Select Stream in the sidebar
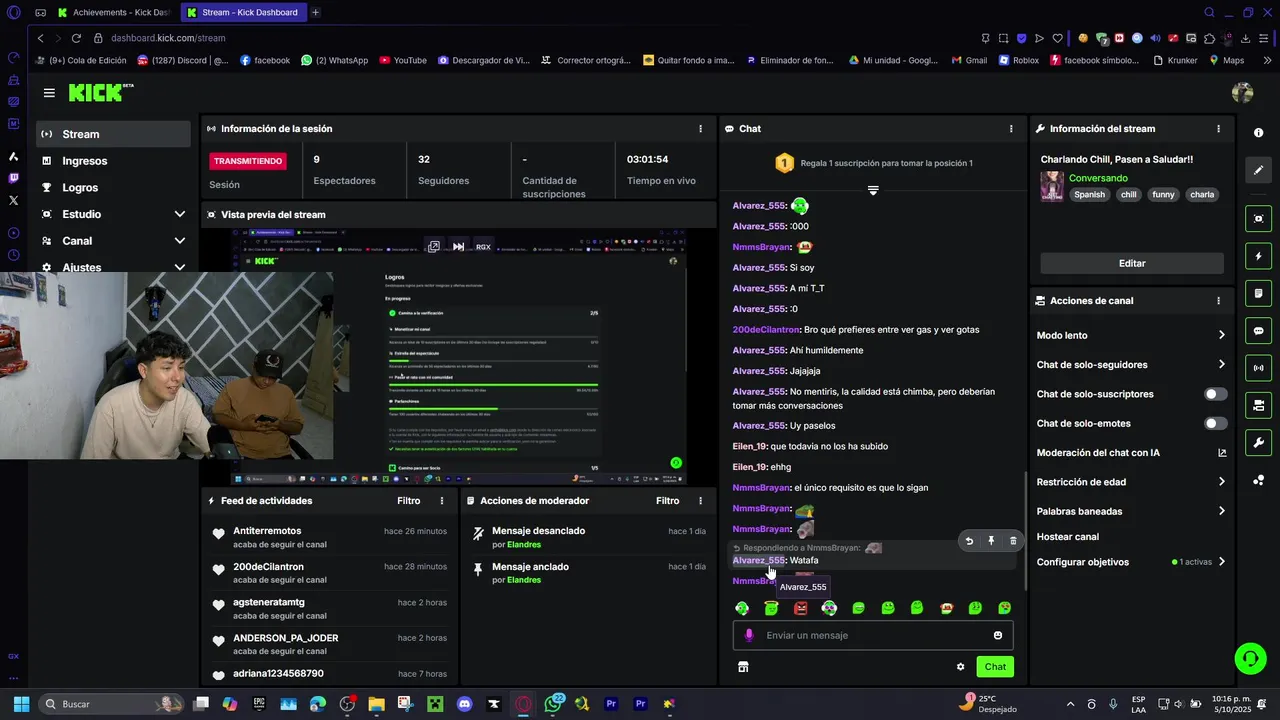Viewport: 1280px width, 720px height. [x=113, y=134]
